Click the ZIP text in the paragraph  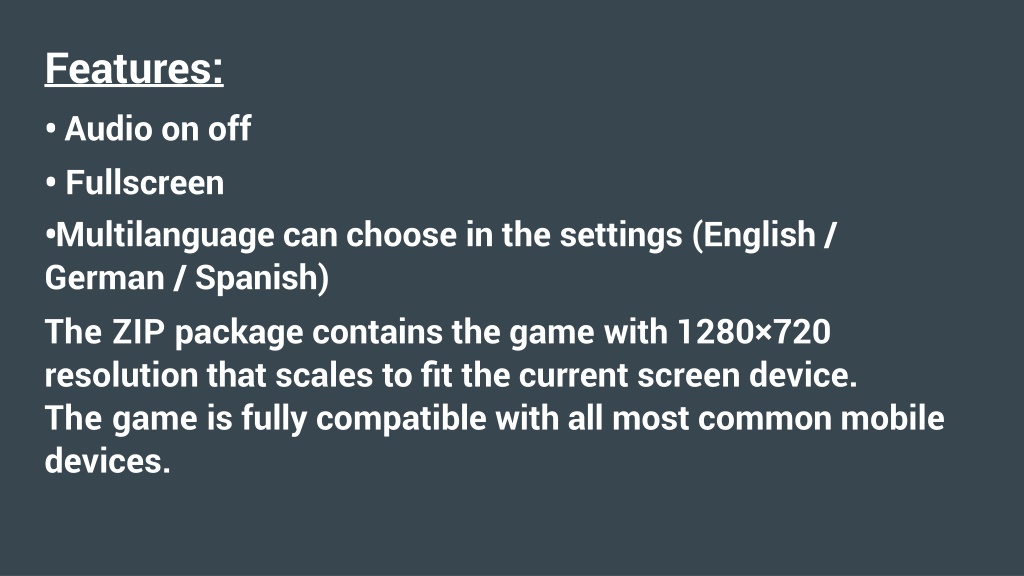click(138, 332)
